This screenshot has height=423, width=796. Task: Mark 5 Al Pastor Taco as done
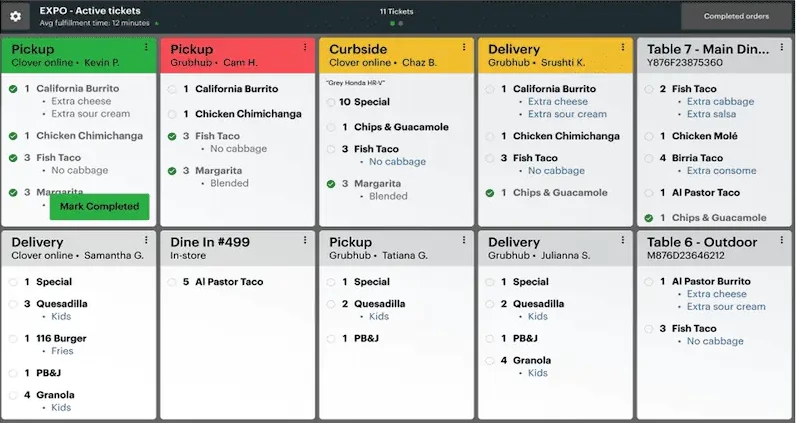coord(172,282)
